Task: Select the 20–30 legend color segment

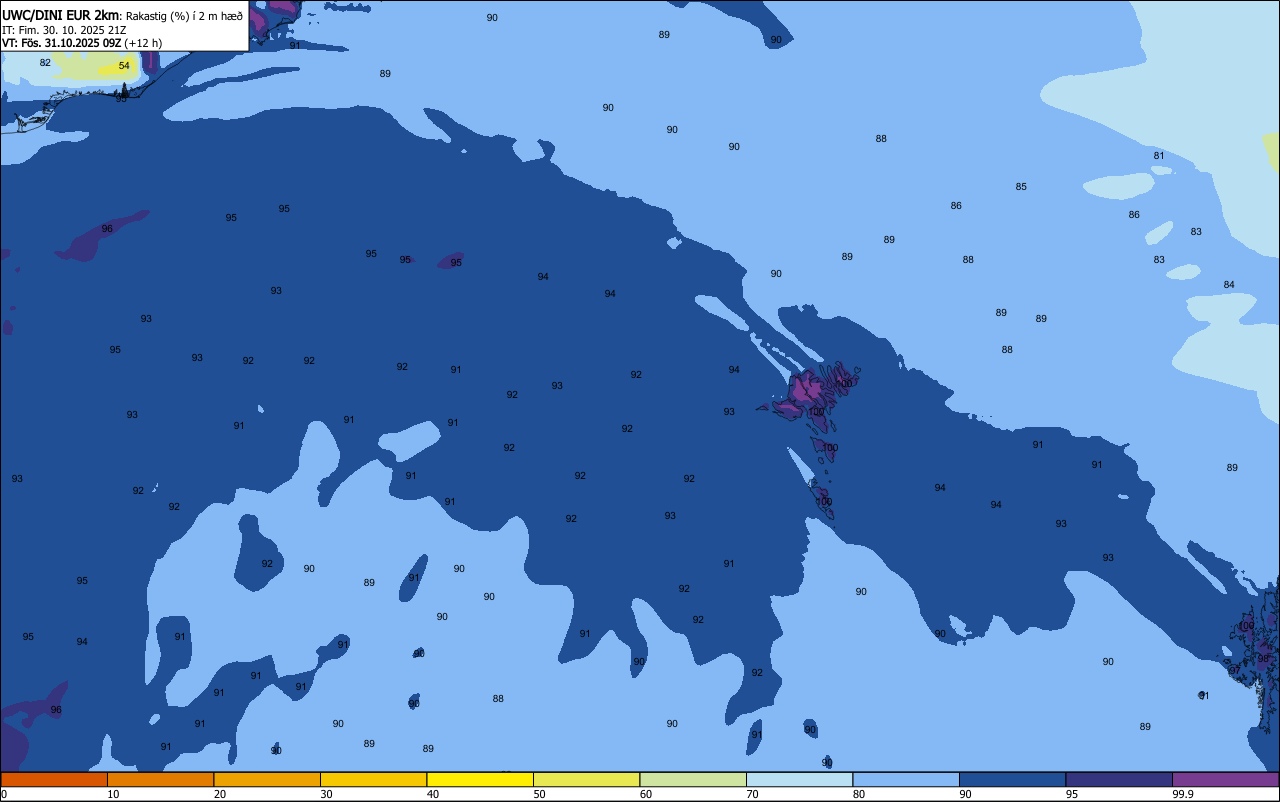Action: 267,779
